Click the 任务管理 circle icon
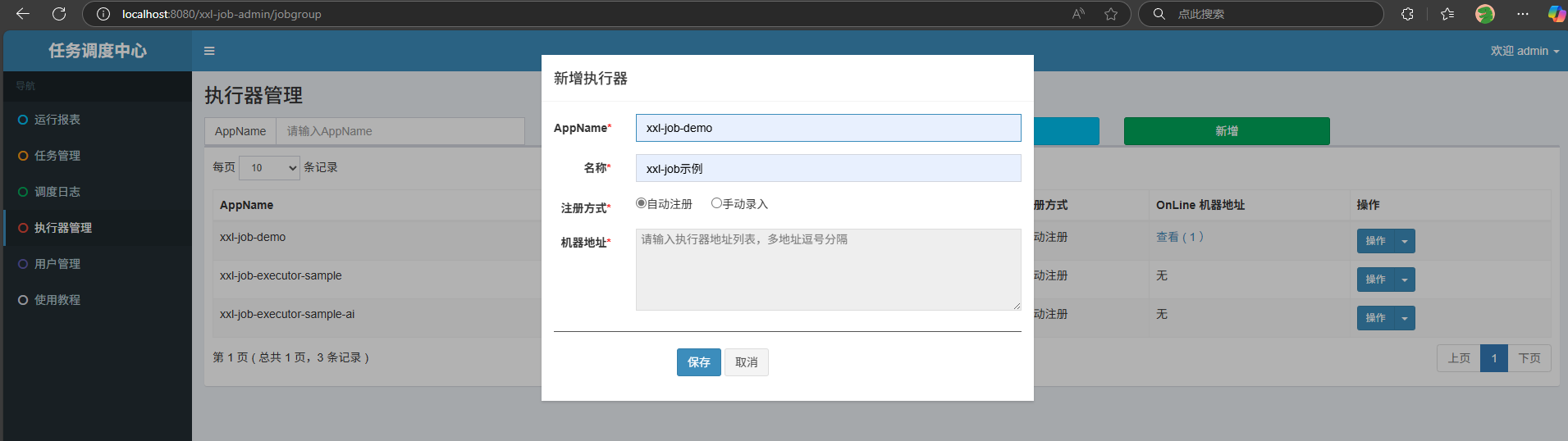The image size is (1568, 441). pyautogui.click(x=23, y=156)
